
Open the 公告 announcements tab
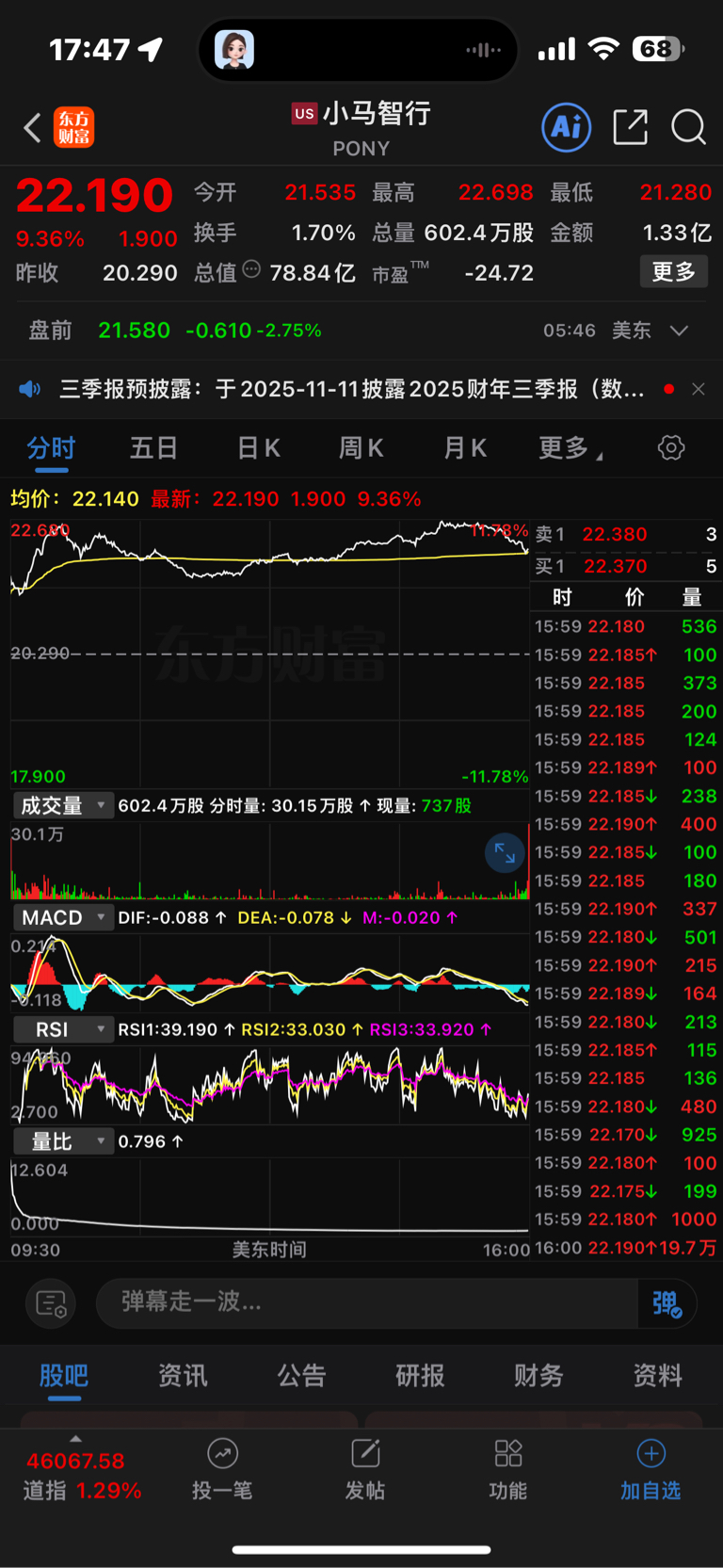coord(301,1376)
